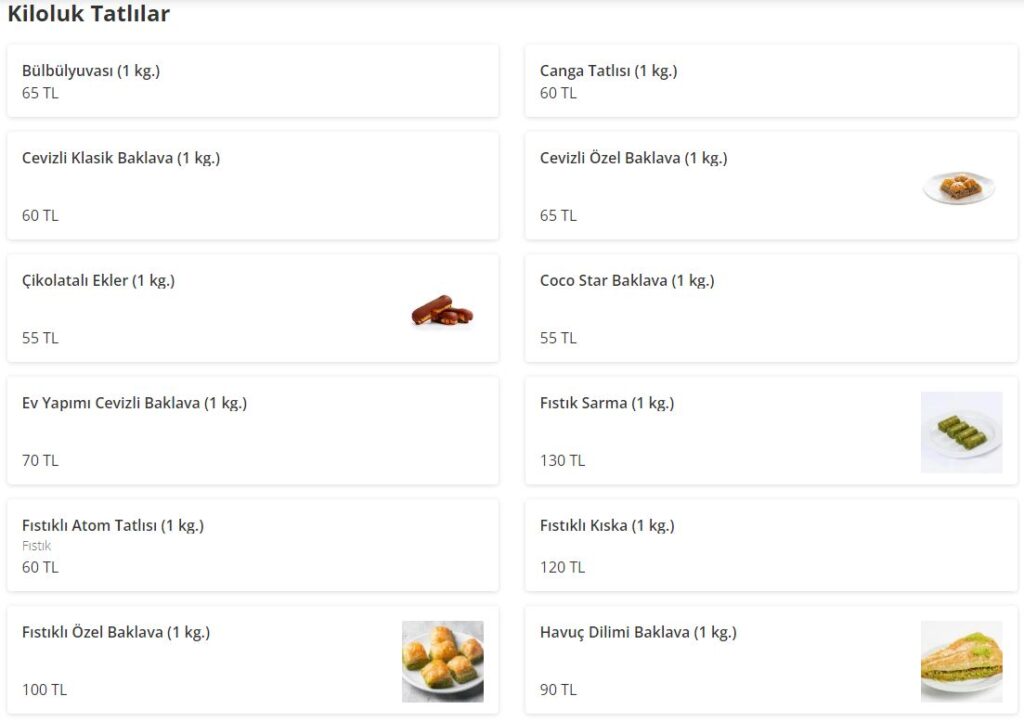Select Fıstıklı Atom Tatlısı (1 kg.)
Image resolution: width=1024 pixels, height=722 pixels.
click(113, 525)
